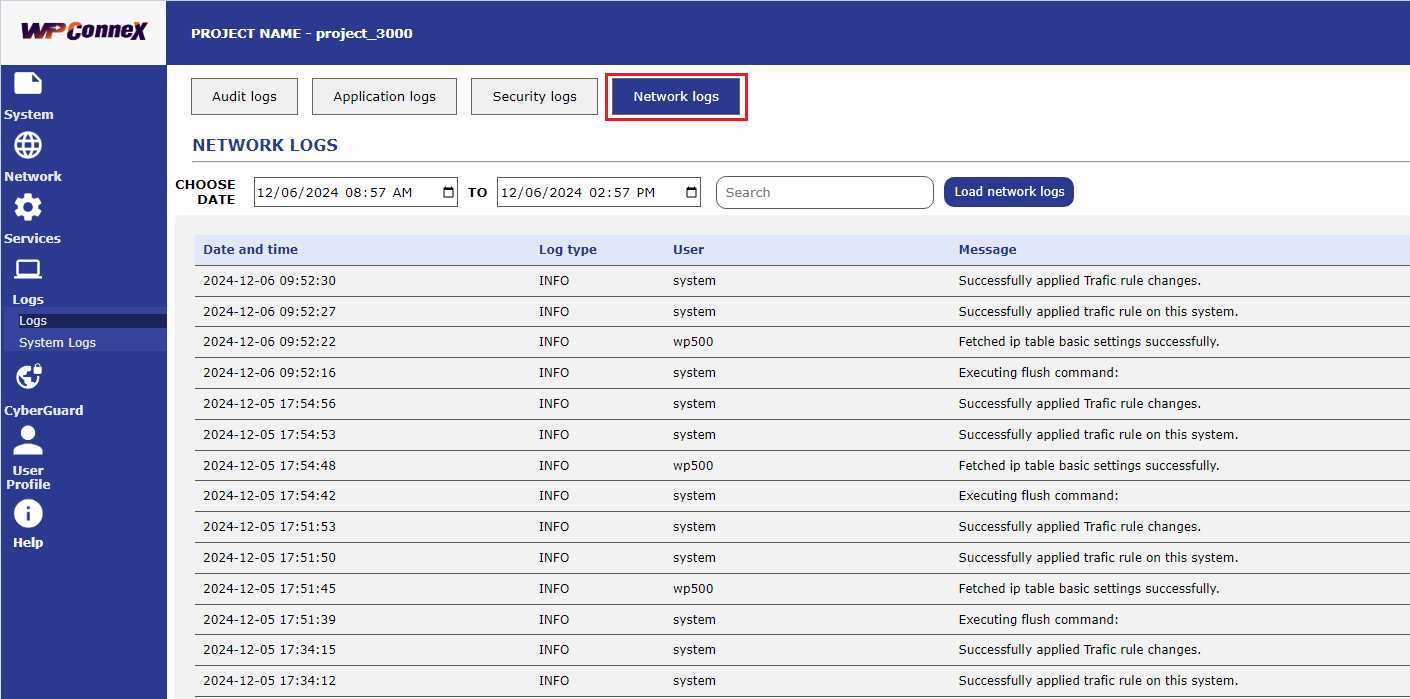This screenshot has width=1410, height=699.
Task: Click the end date 12/06/2024 02:57 PM field
Action: tap(599, 192)
